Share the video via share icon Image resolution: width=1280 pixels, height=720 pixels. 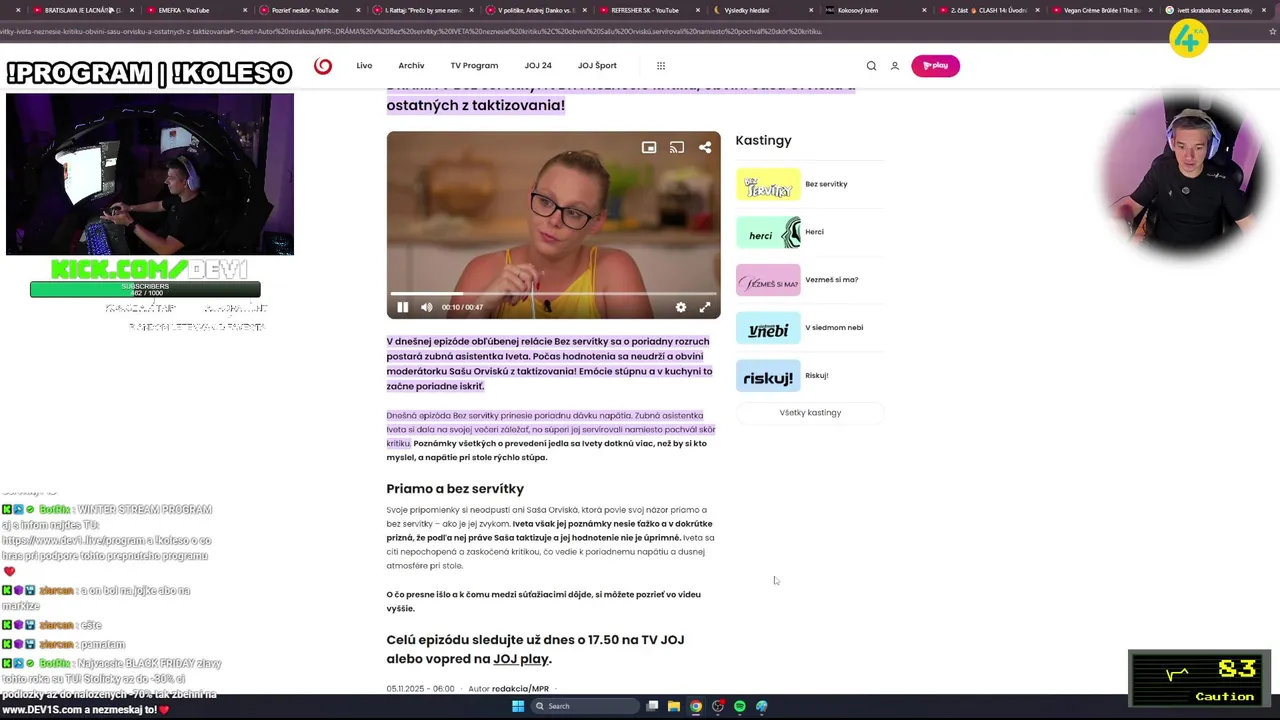705,147
